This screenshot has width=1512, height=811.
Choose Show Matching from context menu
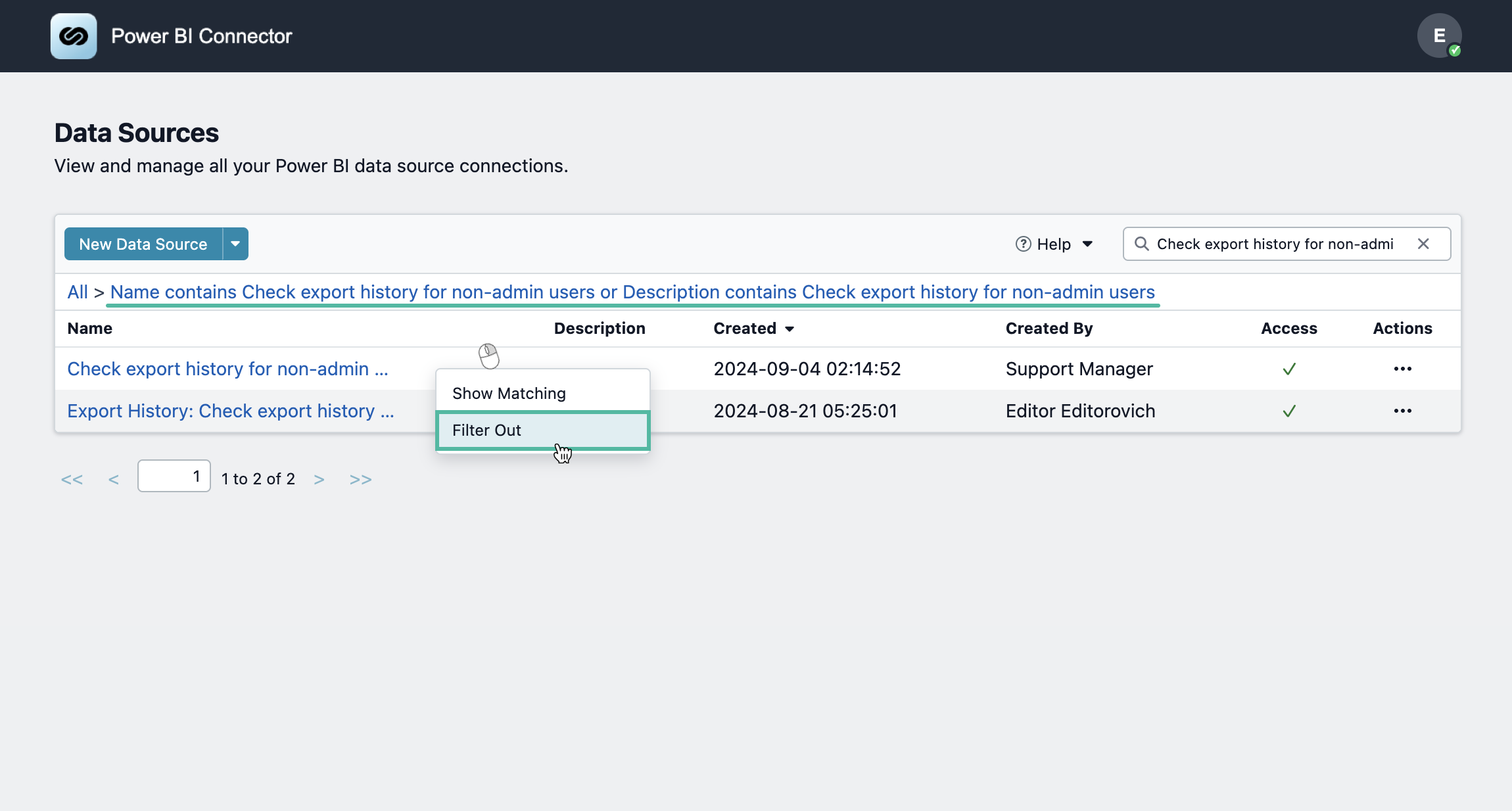coord(543,393)
